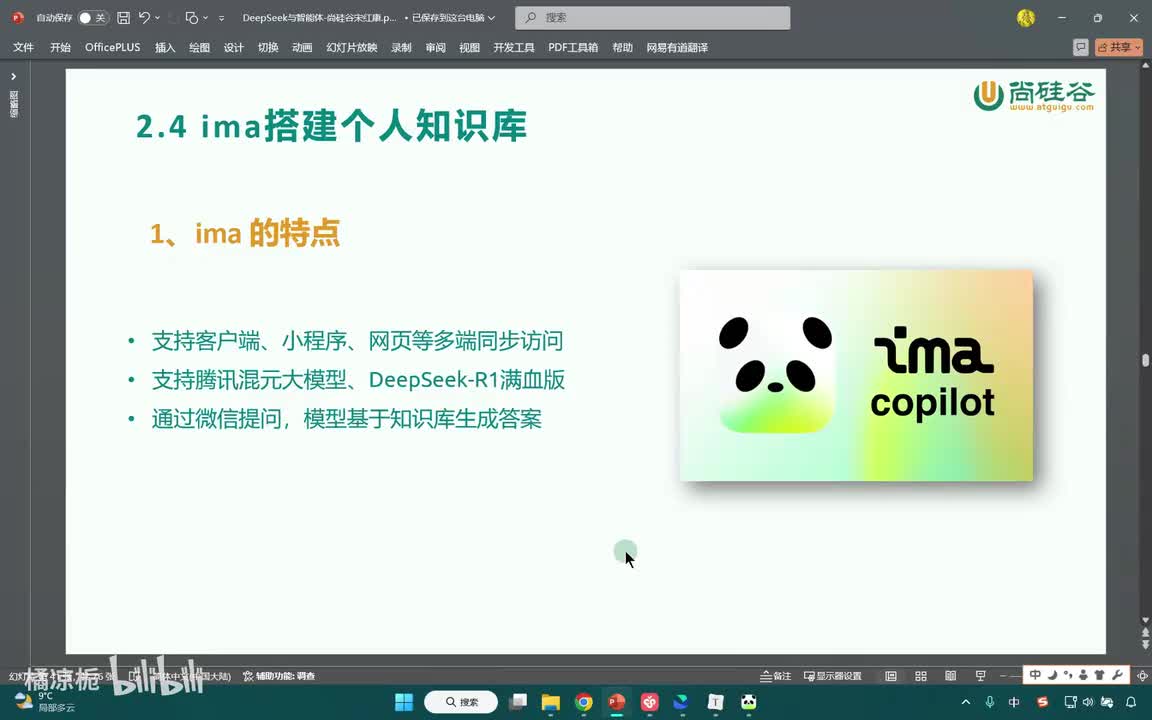Image resolution: width=1152 pixels, height=720 pixels.
Task: Open Google Chrome from the taskbar
Action: tap(583, 702)
